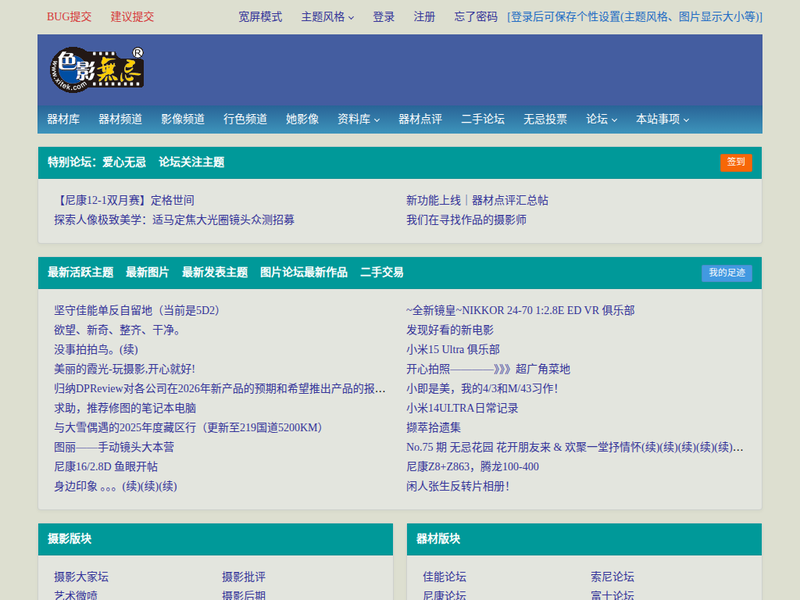The width and height of the screenshot is (800, 600).
Task: Click the BUG提交 link
Action: click(69, 17)
